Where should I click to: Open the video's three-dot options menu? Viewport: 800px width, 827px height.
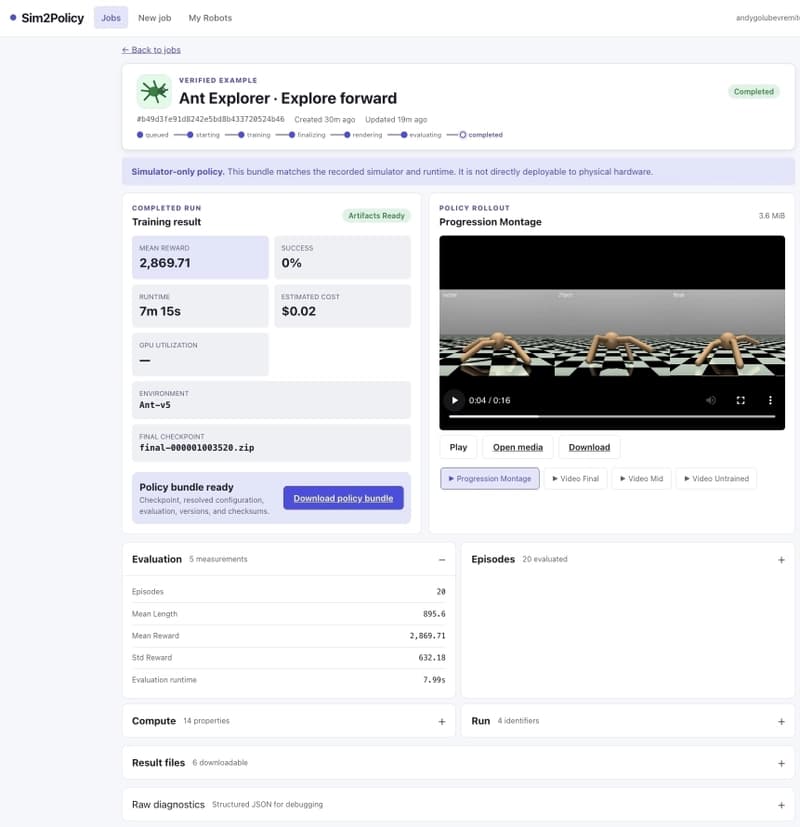770,400
